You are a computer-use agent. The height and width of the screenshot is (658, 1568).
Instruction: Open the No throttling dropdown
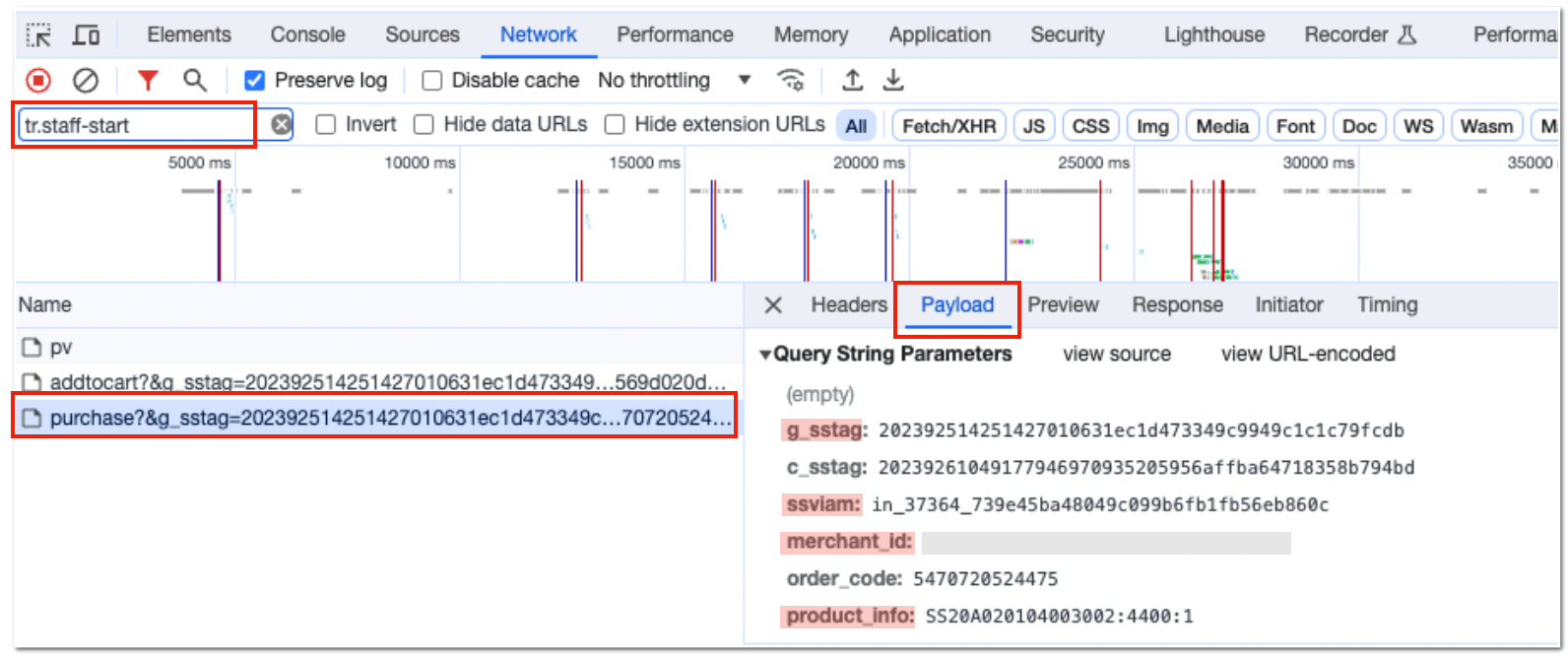point(675,81)
